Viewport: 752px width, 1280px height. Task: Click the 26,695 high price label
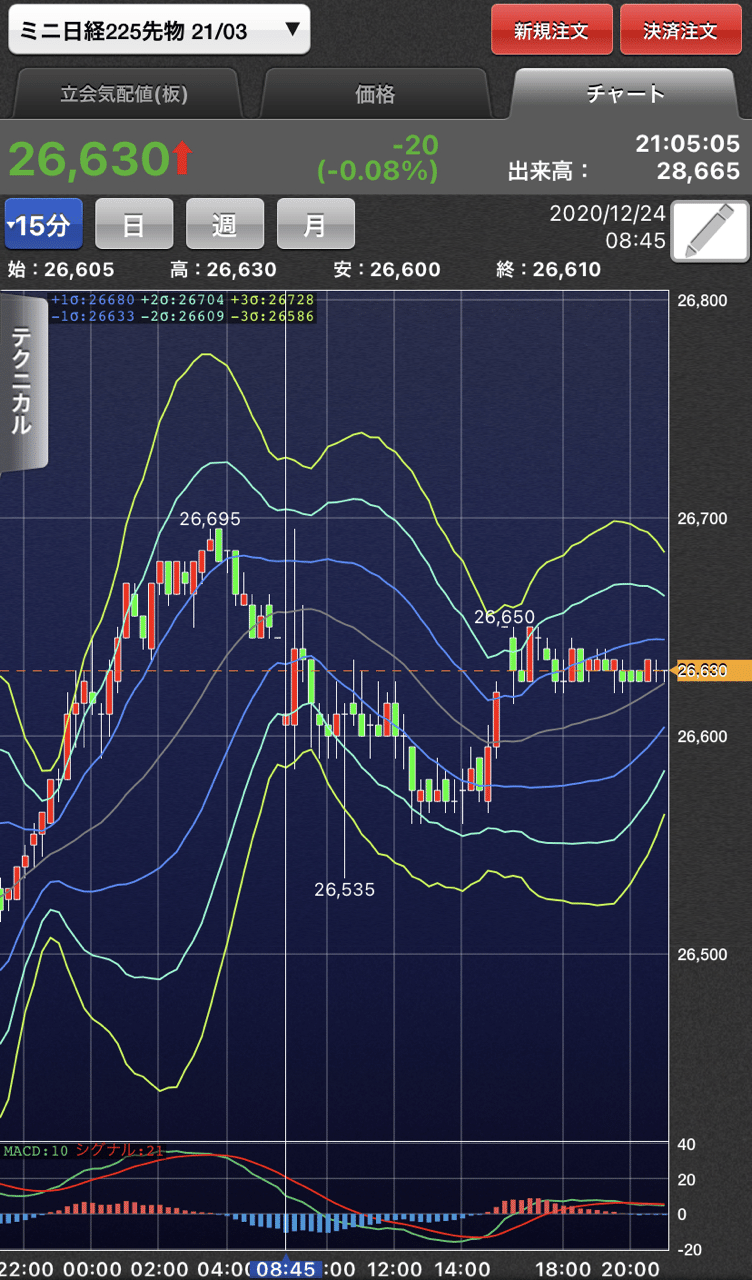click(x=210, y=519)
